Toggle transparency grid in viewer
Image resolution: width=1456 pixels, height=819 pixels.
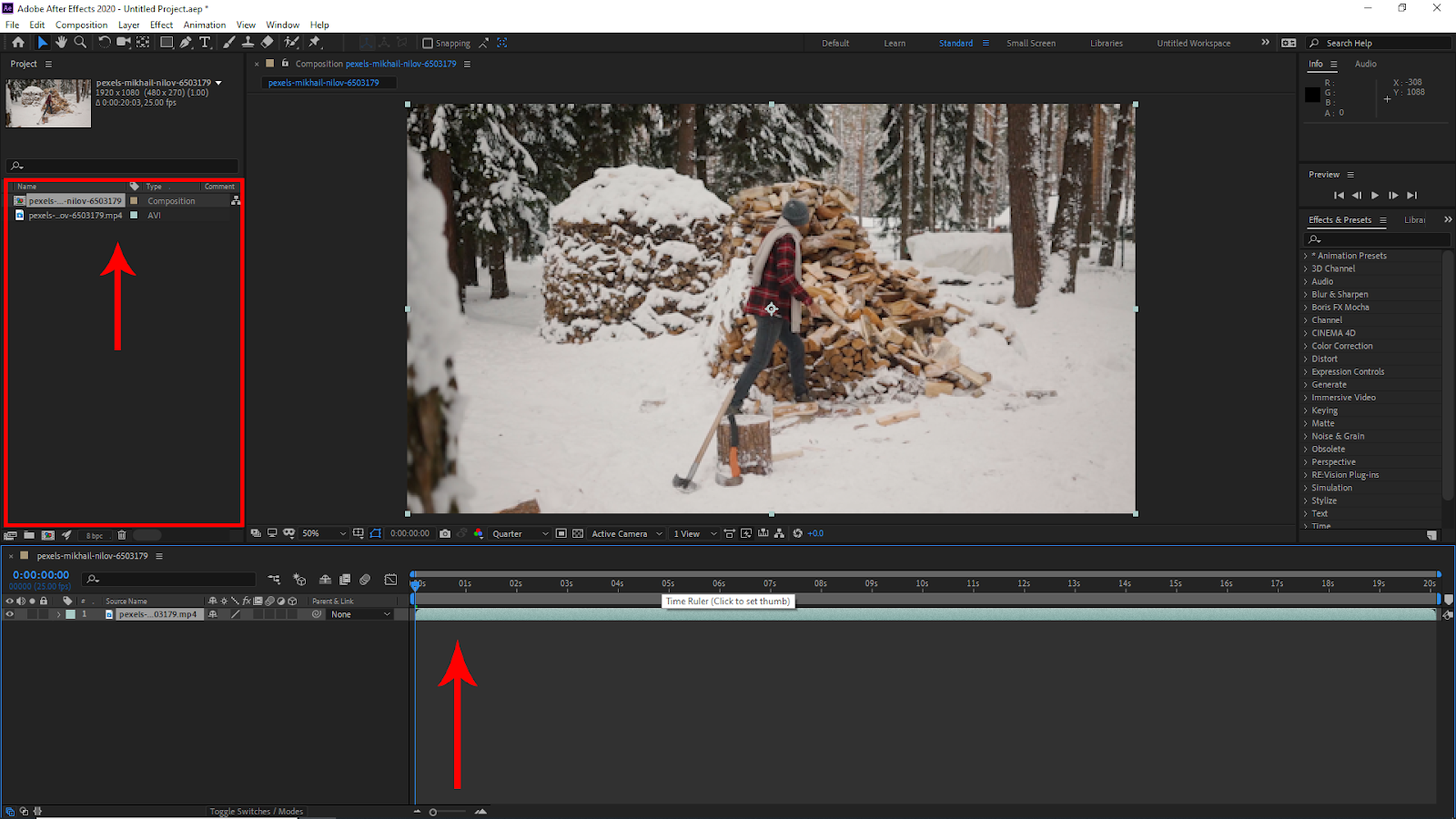(x=578, y=534)
